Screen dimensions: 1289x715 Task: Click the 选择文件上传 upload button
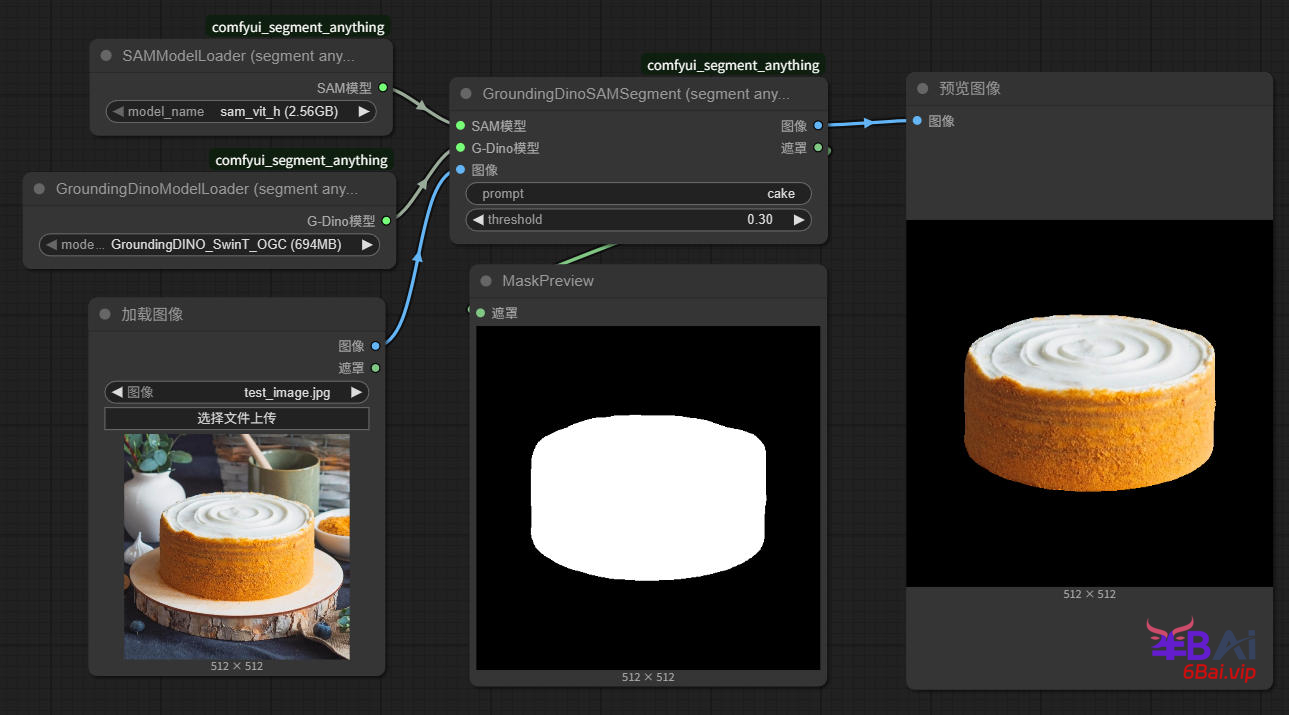coord(237,418)
